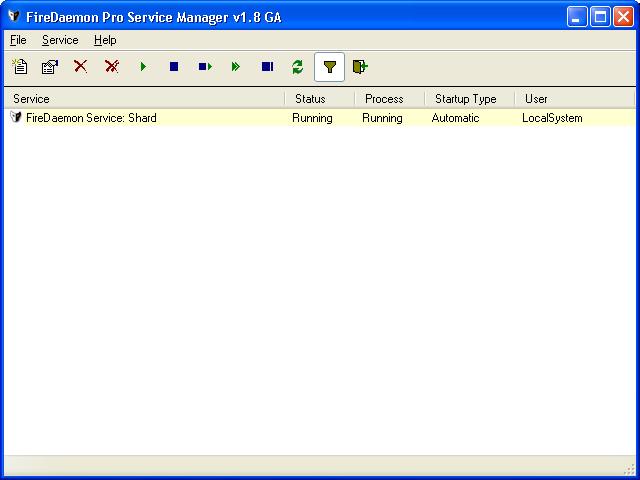This screenshot has height=480, width=640.
Task: Click the Automatic startup type cell
Action: pyautogui.click(x=455, y=118)
